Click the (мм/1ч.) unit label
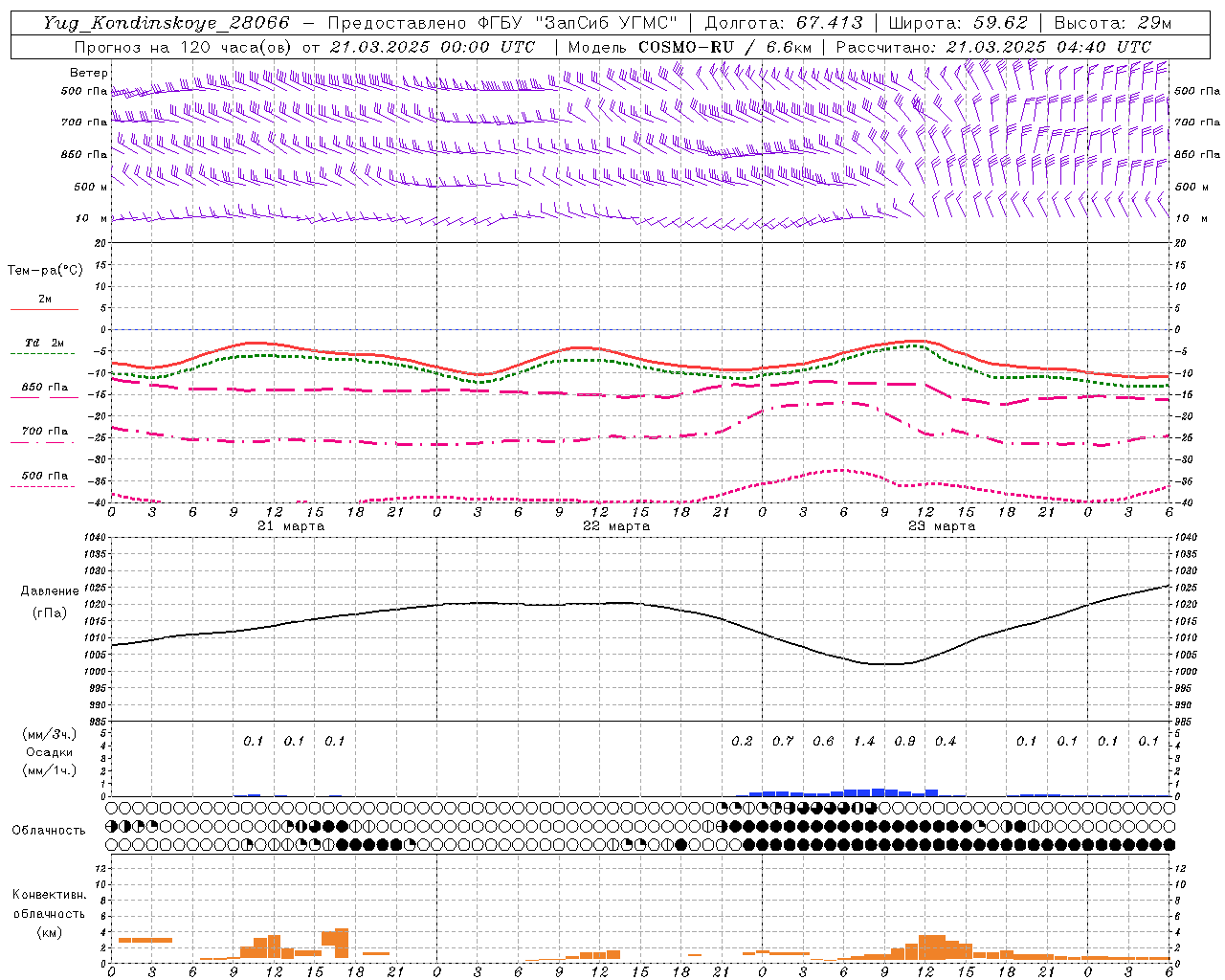Viewport: 1225px width, 980px height. click(x=49, y=770)
